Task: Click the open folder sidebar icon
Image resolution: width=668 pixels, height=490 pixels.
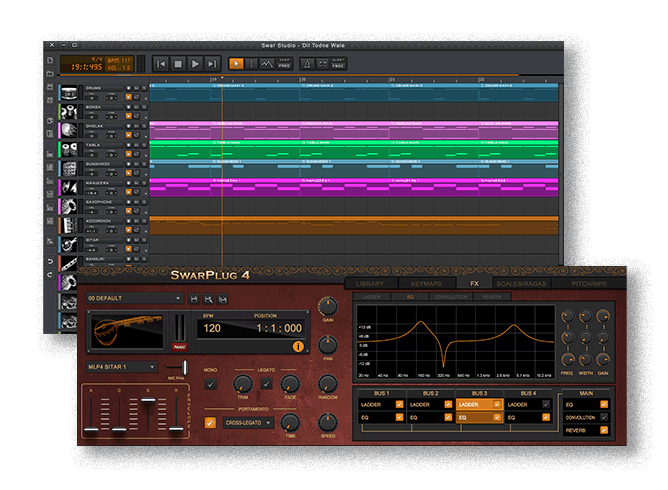Action: [x=50, y=74]
